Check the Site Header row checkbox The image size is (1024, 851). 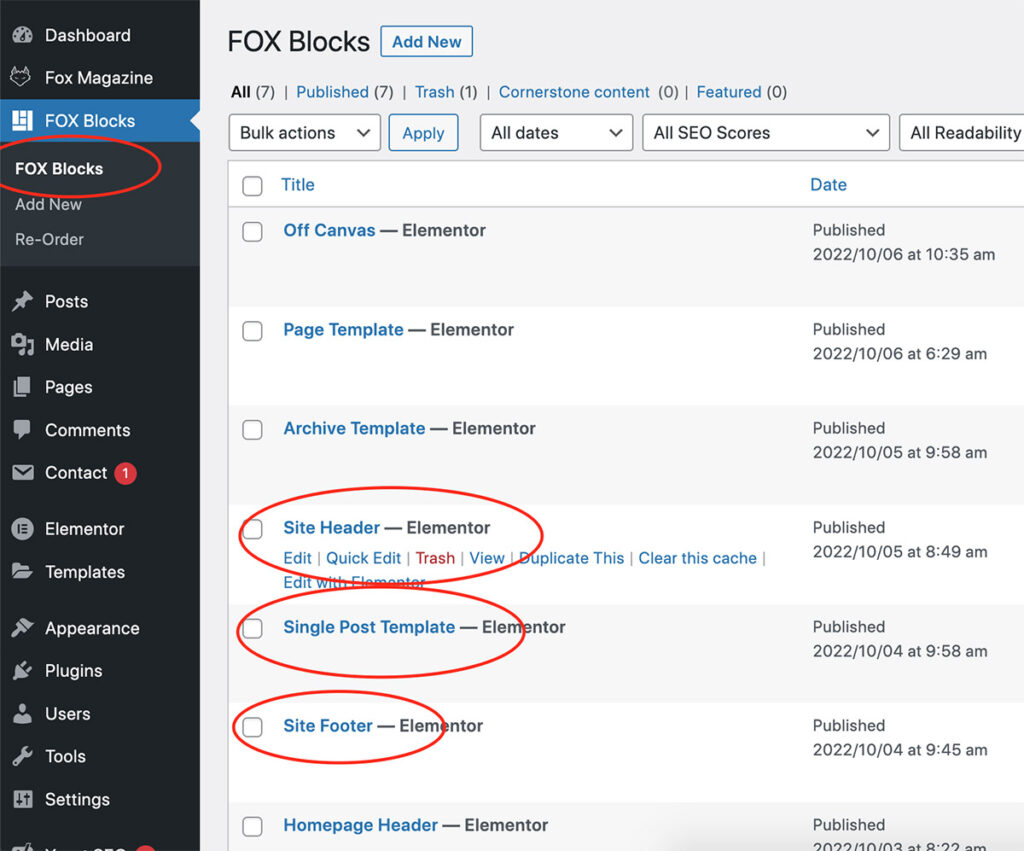coord(252,529)
